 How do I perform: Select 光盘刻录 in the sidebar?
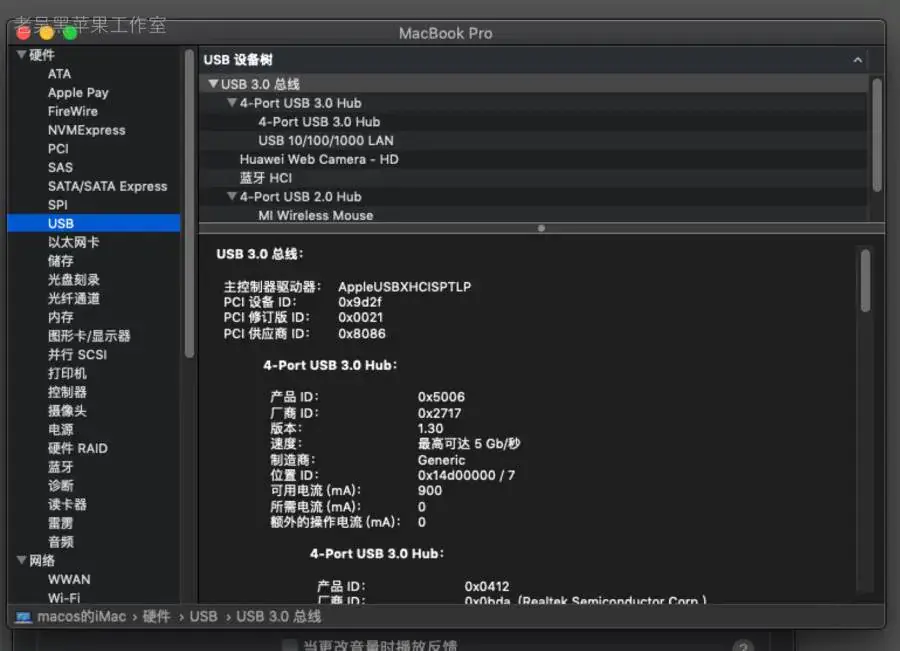click(x=73, y=280)
